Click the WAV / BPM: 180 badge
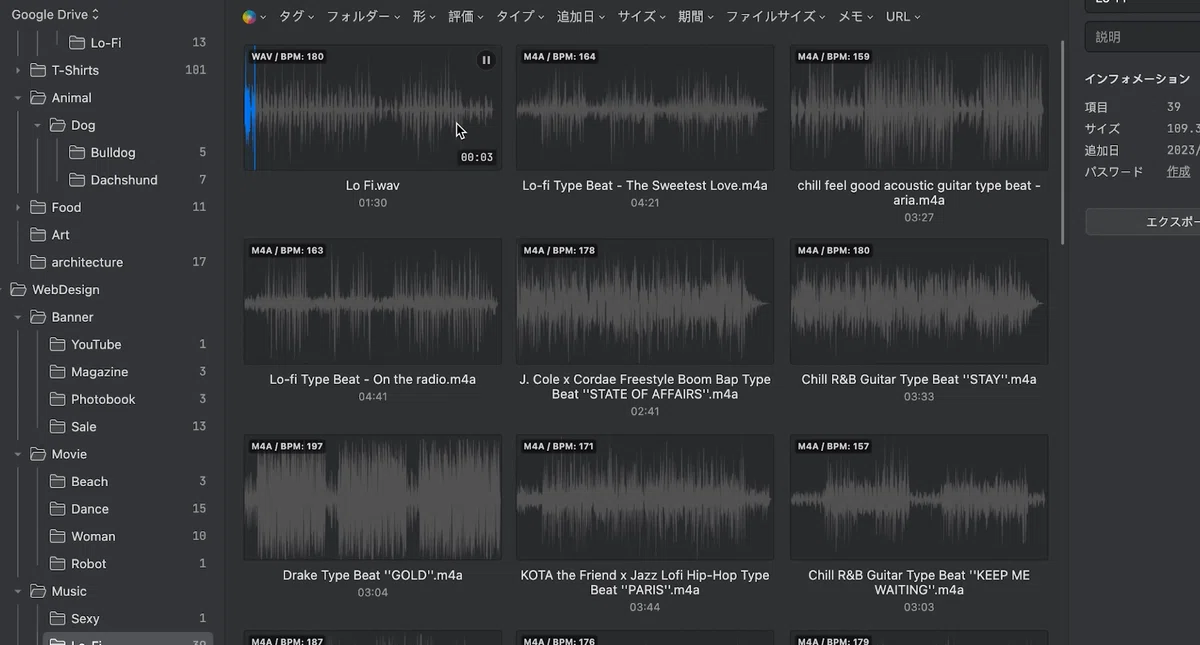The height and width of the screenshot is (645, 1200). point(288,57)
